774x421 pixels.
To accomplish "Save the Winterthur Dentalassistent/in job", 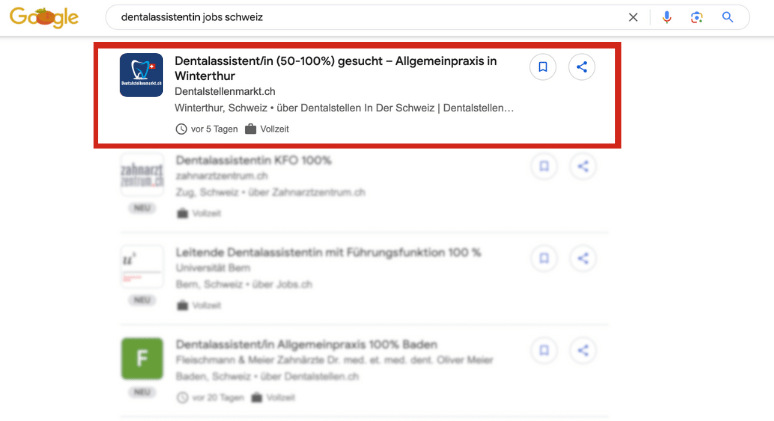I will (x=543, y=67).
